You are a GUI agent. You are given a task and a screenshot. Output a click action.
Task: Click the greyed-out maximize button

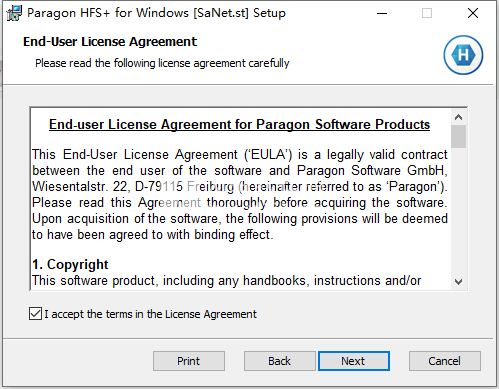(x=427, y=13)
